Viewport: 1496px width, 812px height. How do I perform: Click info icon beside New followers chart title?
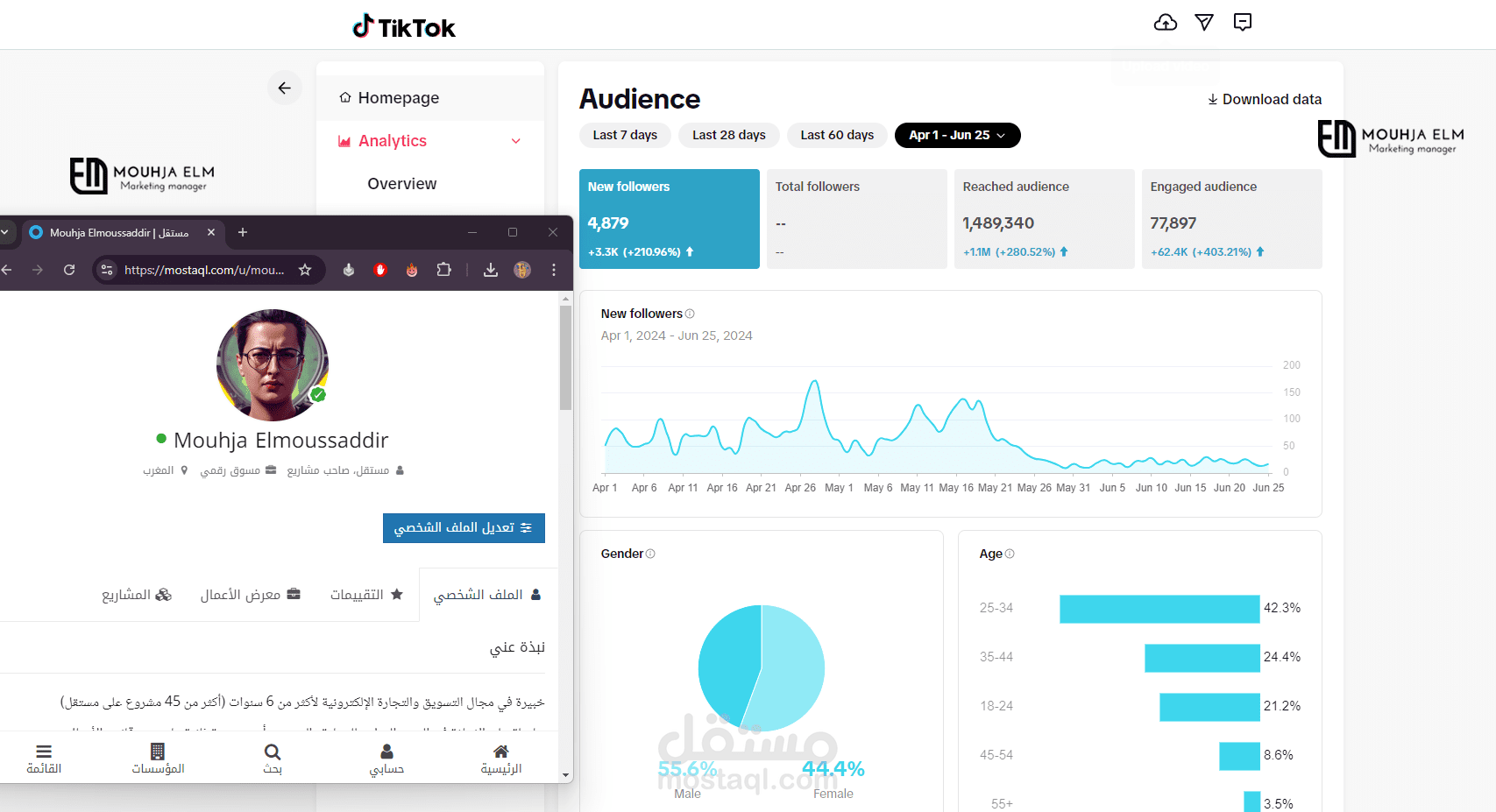(690, 314)
